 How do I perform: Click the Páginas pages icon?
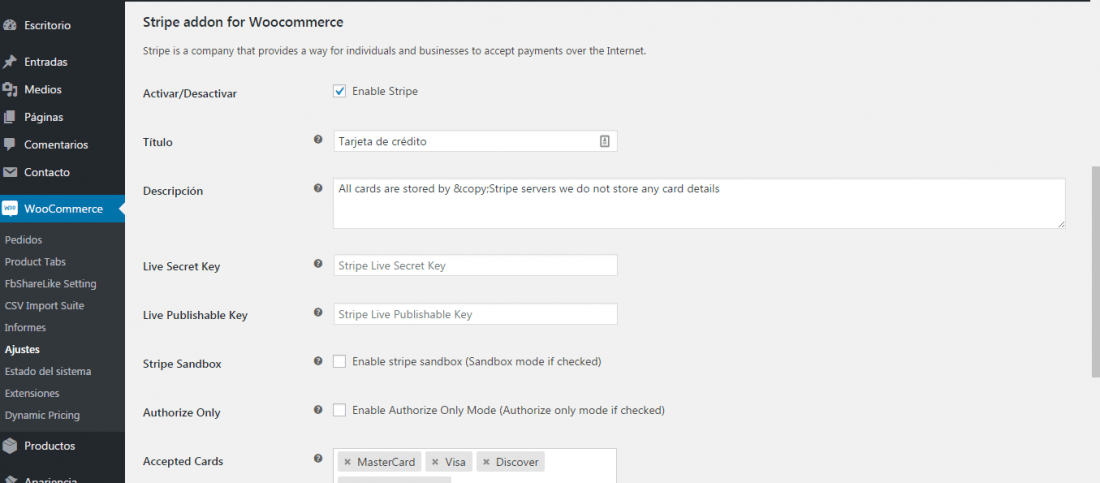point(9,117)
